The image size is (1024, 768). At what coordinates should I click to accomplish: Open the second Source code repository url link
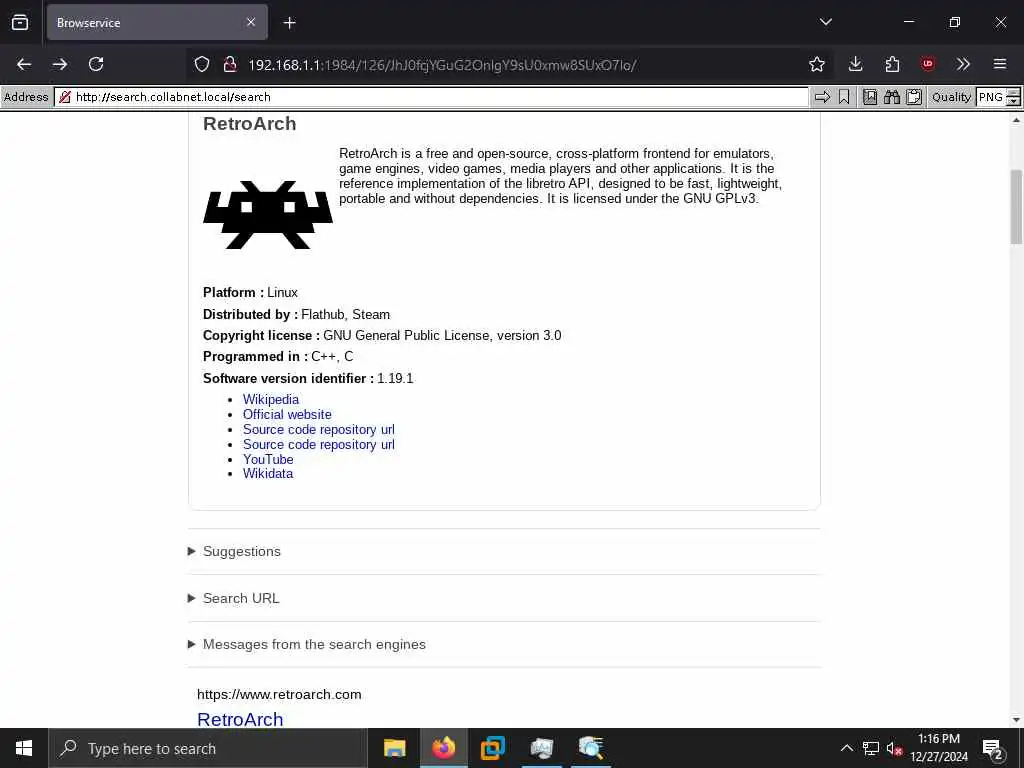click(319, 444)
